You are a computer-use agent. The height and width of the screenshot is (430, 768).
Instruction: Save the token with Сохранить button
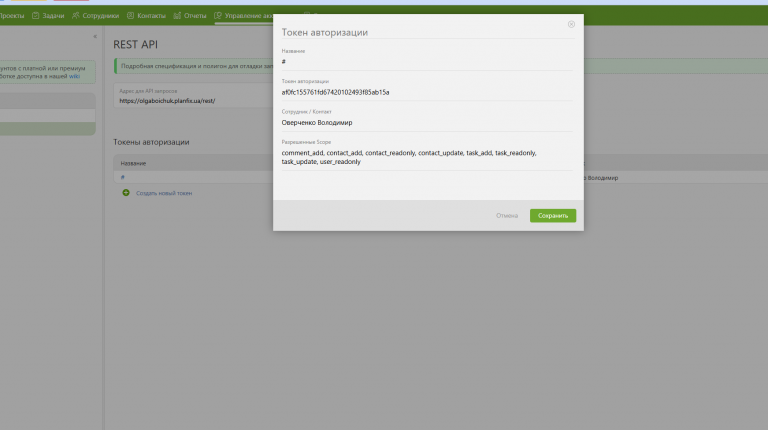pos(552,215)
